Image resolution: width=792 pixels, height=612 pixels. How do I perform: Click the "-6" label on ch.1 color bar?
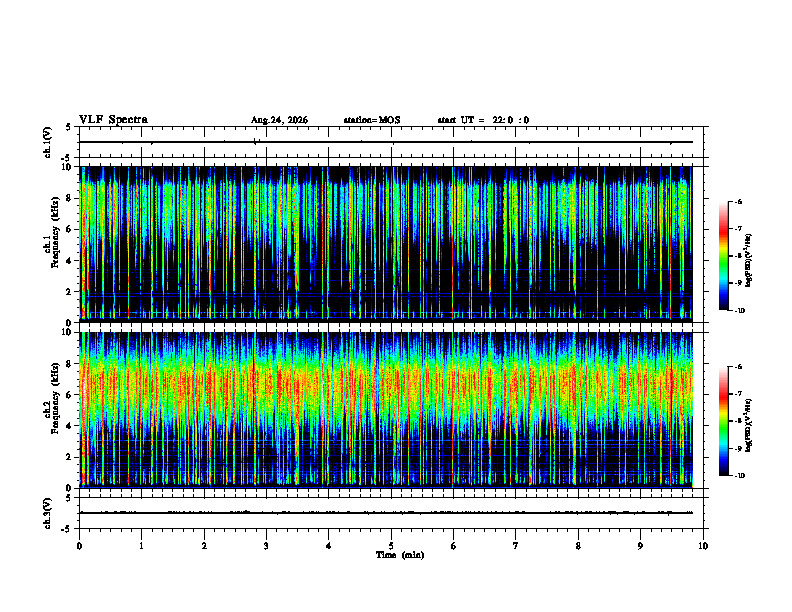point(738,202)
